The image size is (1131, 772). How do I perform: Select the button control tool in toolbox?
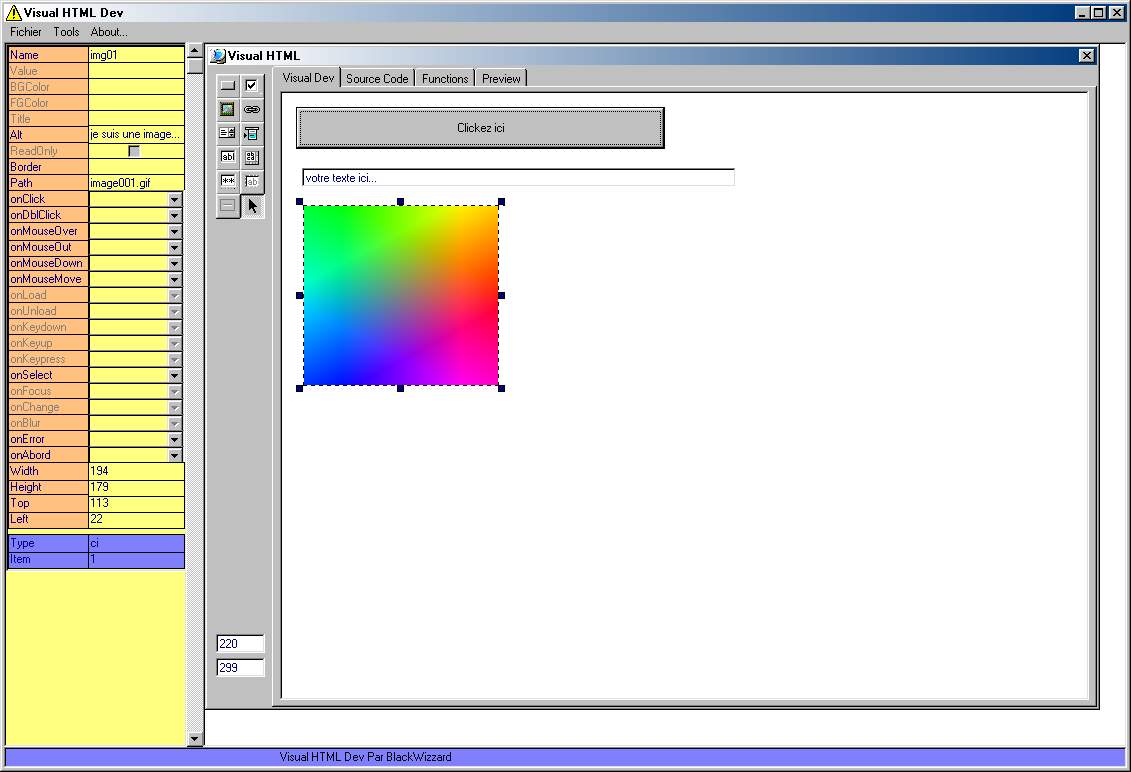click(228, 86)
